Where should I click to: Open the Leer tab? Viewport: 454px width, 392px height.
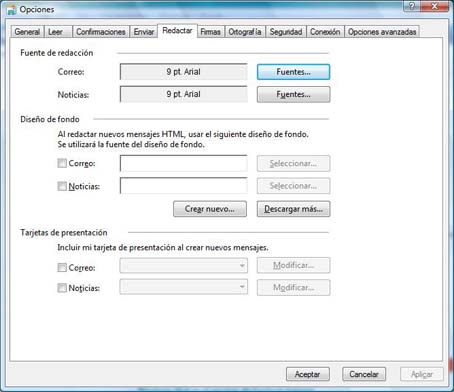58,32
